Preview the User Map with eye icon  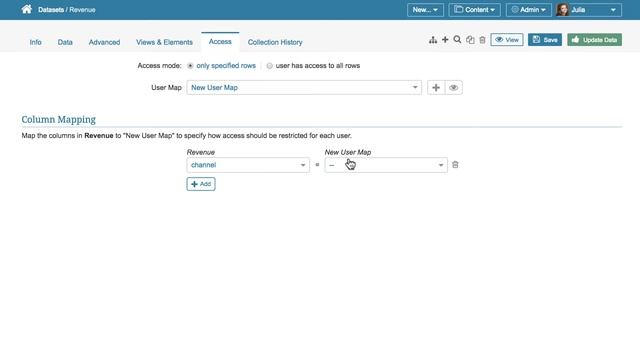coord(453,88)
